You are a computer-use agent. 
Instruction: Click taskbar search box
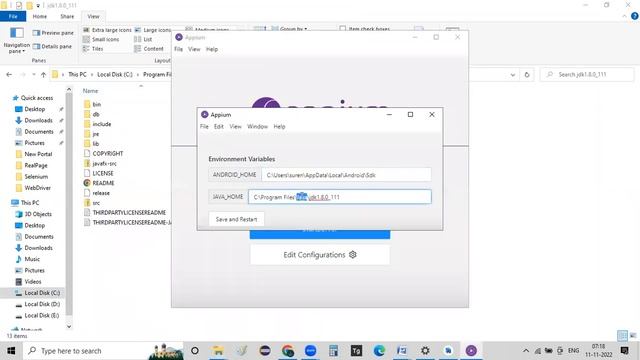[104, 351]
